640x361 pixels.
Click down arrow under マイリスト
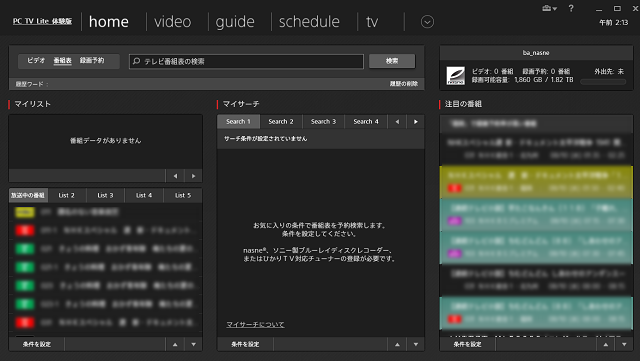point(193,344)
